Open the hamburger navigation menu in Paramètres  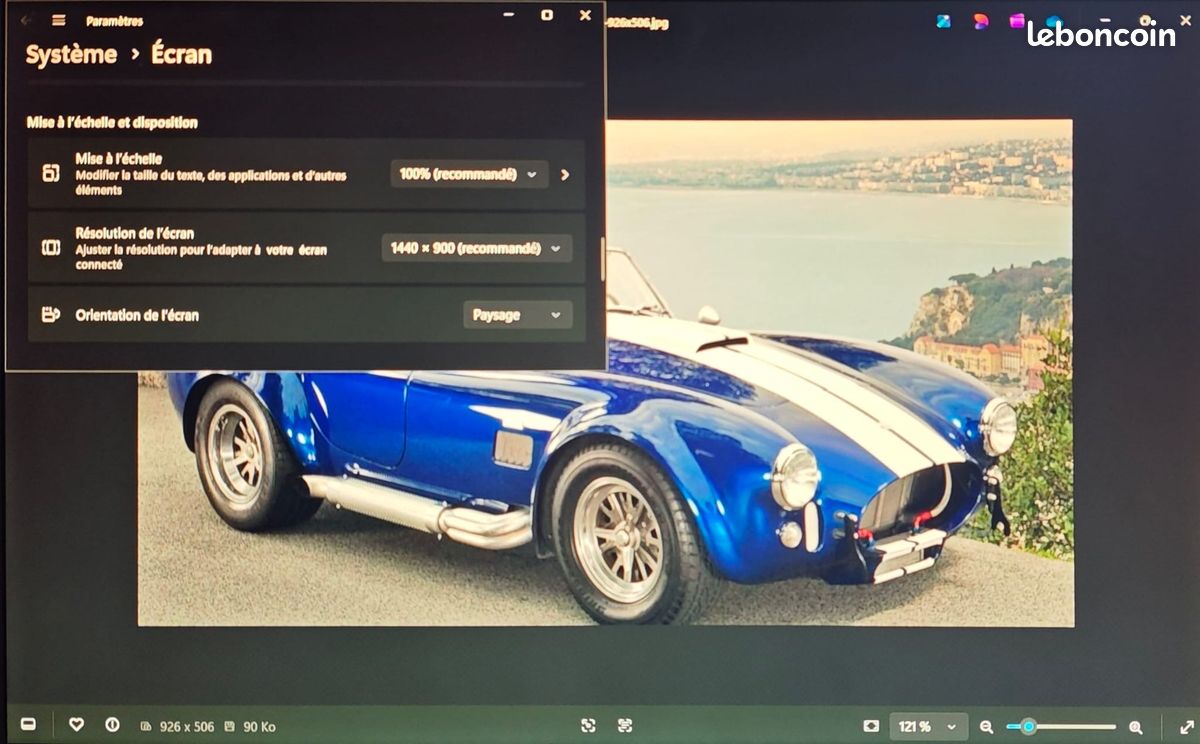click(59, 20)
